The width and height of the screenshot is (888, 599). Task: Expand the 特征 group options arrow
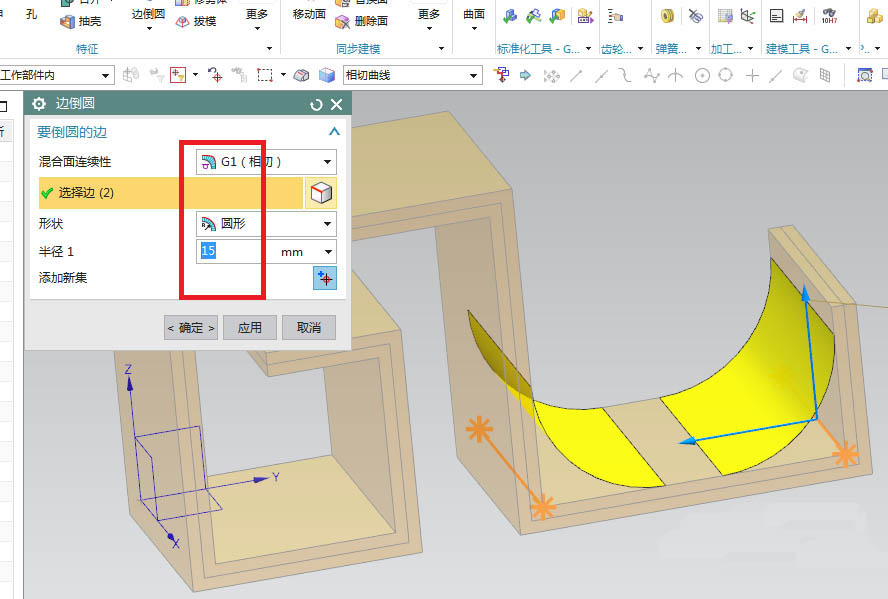pyautogui.click(x=270, y=49)
